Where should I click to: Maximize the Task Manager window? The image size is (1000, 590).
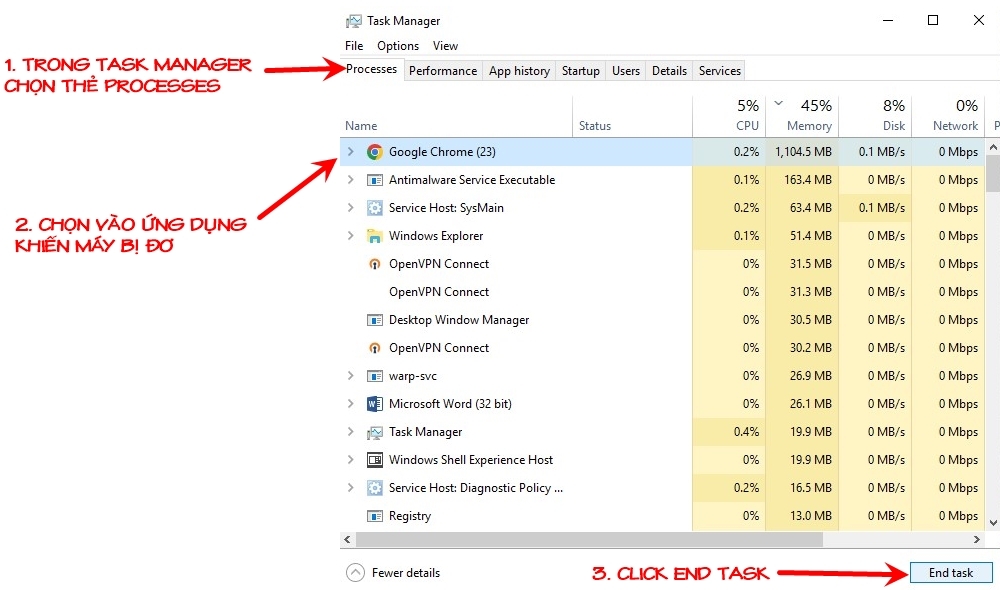coord(933,20)
